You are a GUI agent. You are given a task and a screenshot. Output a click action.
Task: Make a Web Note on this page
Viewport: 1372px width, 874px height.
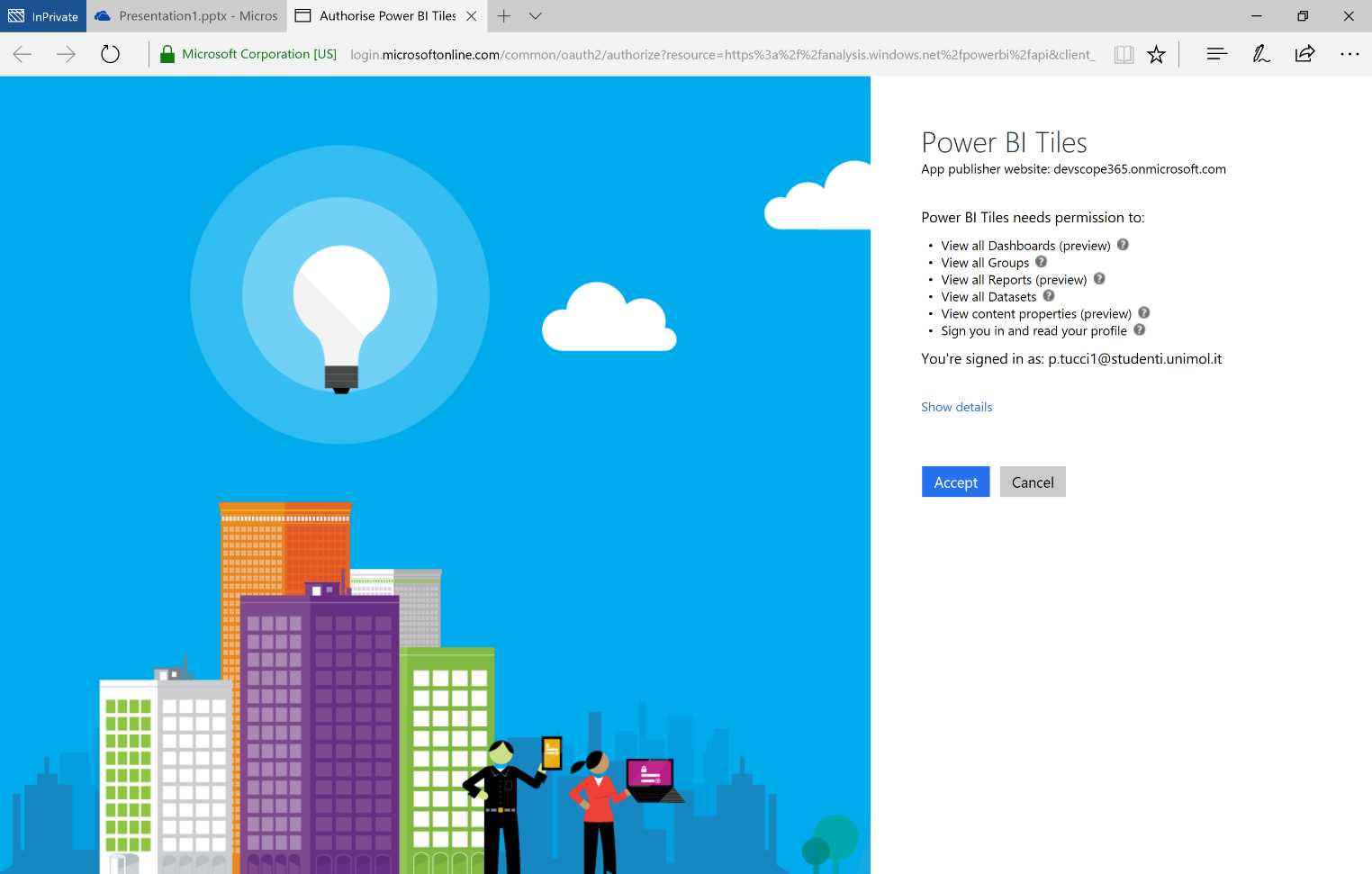(x=1260, y=54)
